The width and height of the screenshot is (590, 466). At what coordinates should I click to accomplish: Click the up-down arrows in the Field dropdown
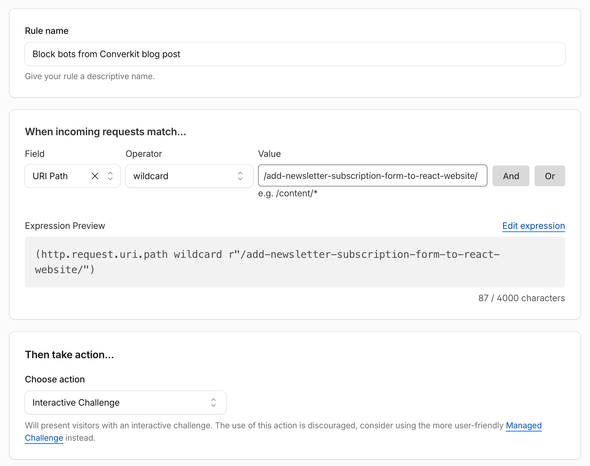coord(110,176)
